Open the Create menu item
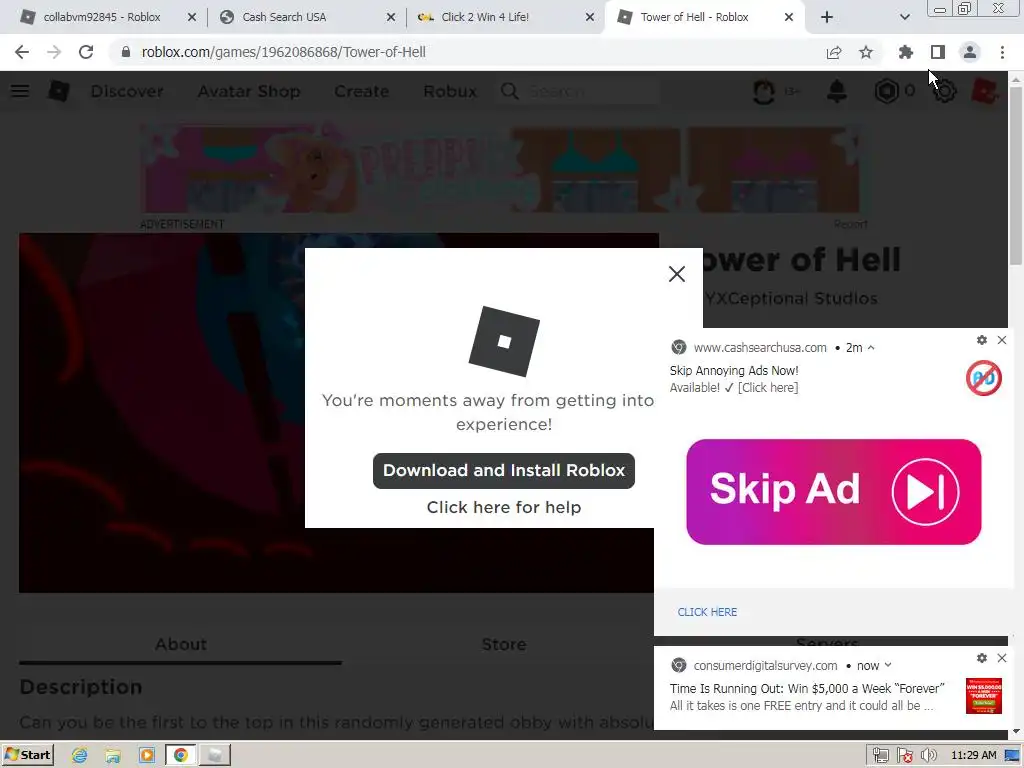Image resolution: width=1024 pixels, height=768 pixels. 361,91
